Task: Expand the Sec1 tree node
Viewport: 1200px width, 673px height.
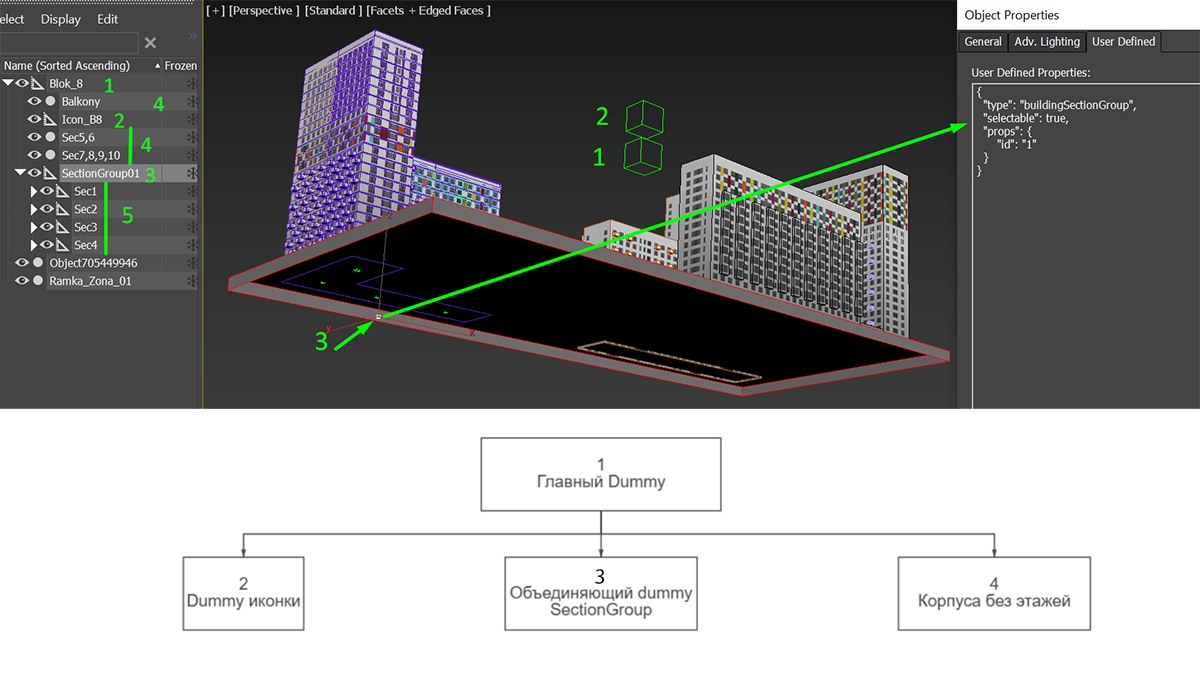Action: click(34, 191)
